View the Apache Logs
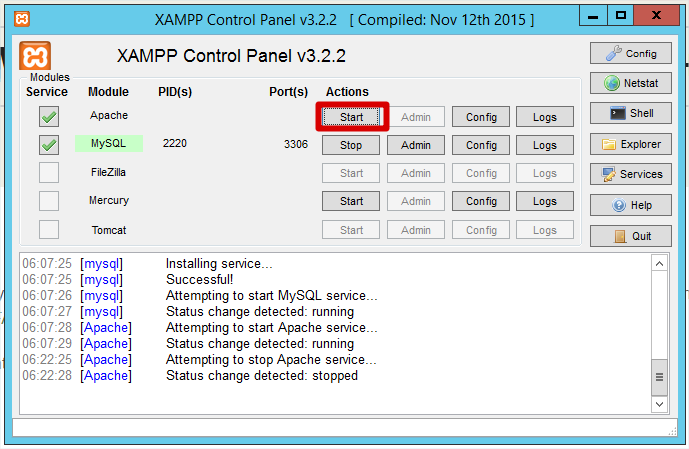The width and height of the screenshot is (689, 449). (x=545, y=117)
